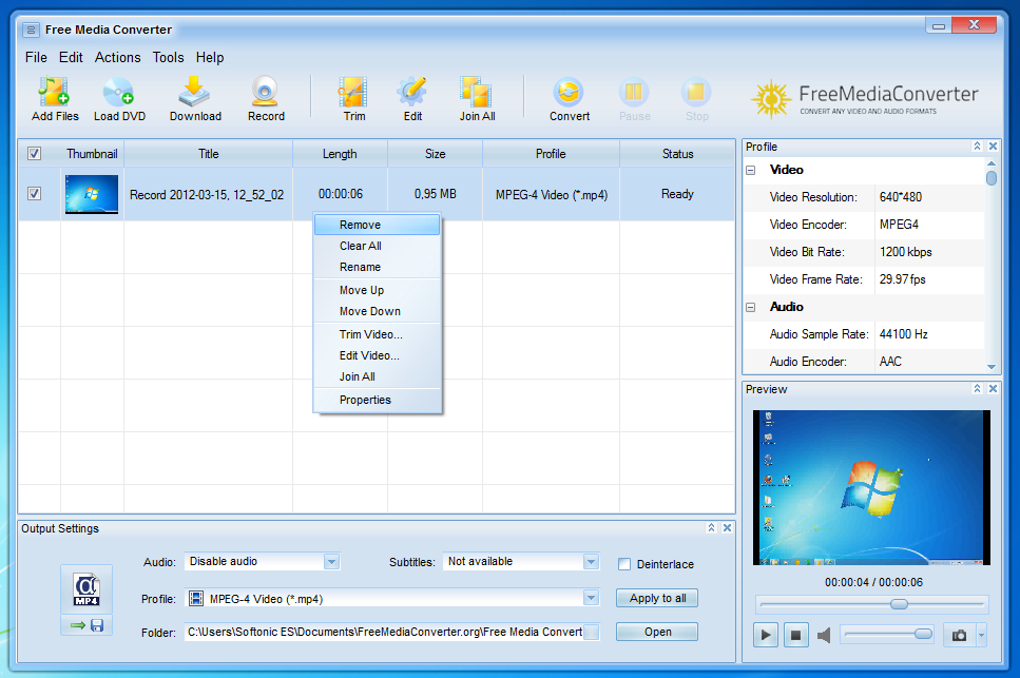Click the output Folder path field
Viewport: 1020px width, 678px height.
[384, 632]
